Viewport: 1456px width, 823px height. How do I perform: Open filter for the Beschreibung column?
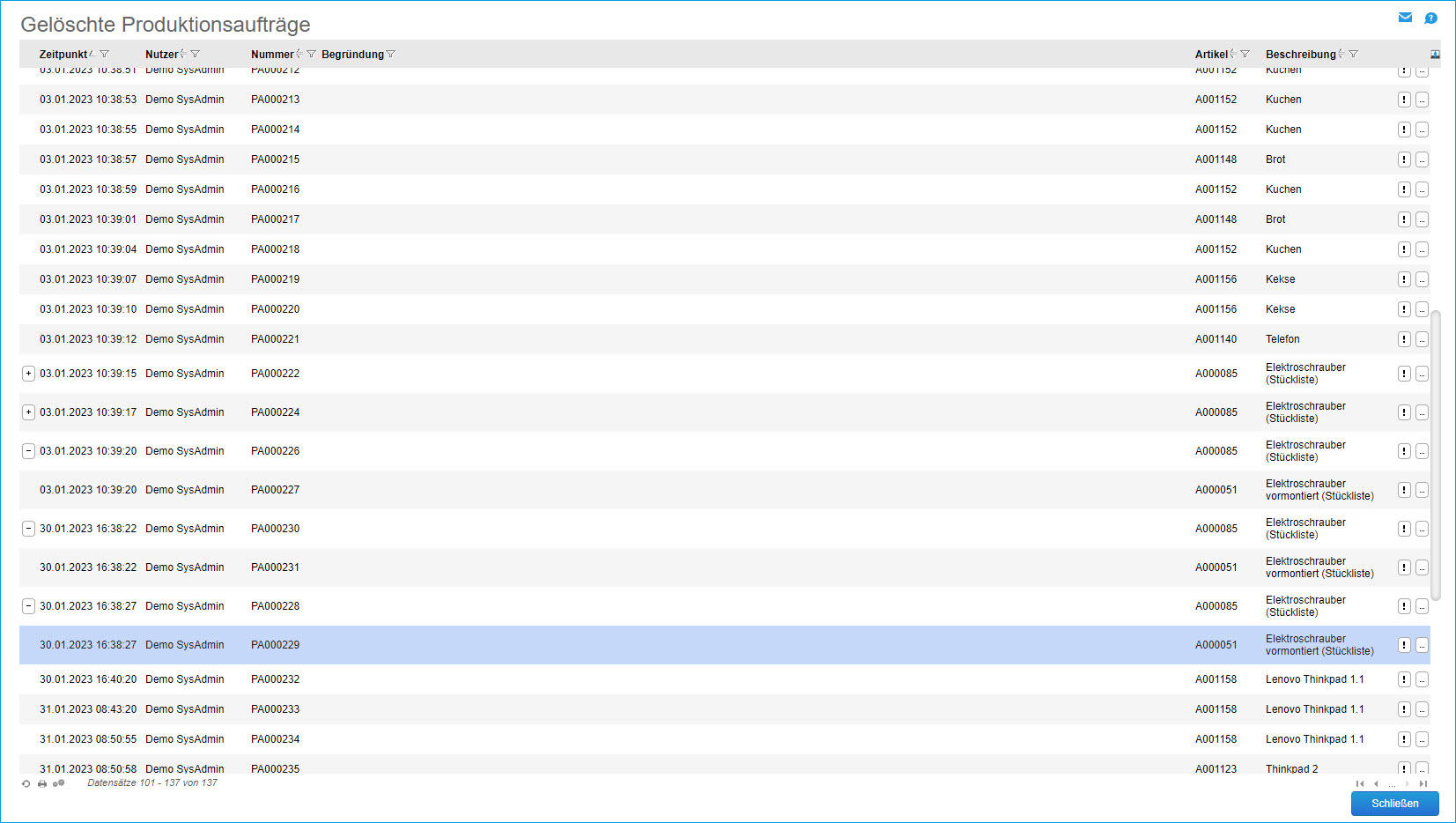click(x=1353, y=54)
